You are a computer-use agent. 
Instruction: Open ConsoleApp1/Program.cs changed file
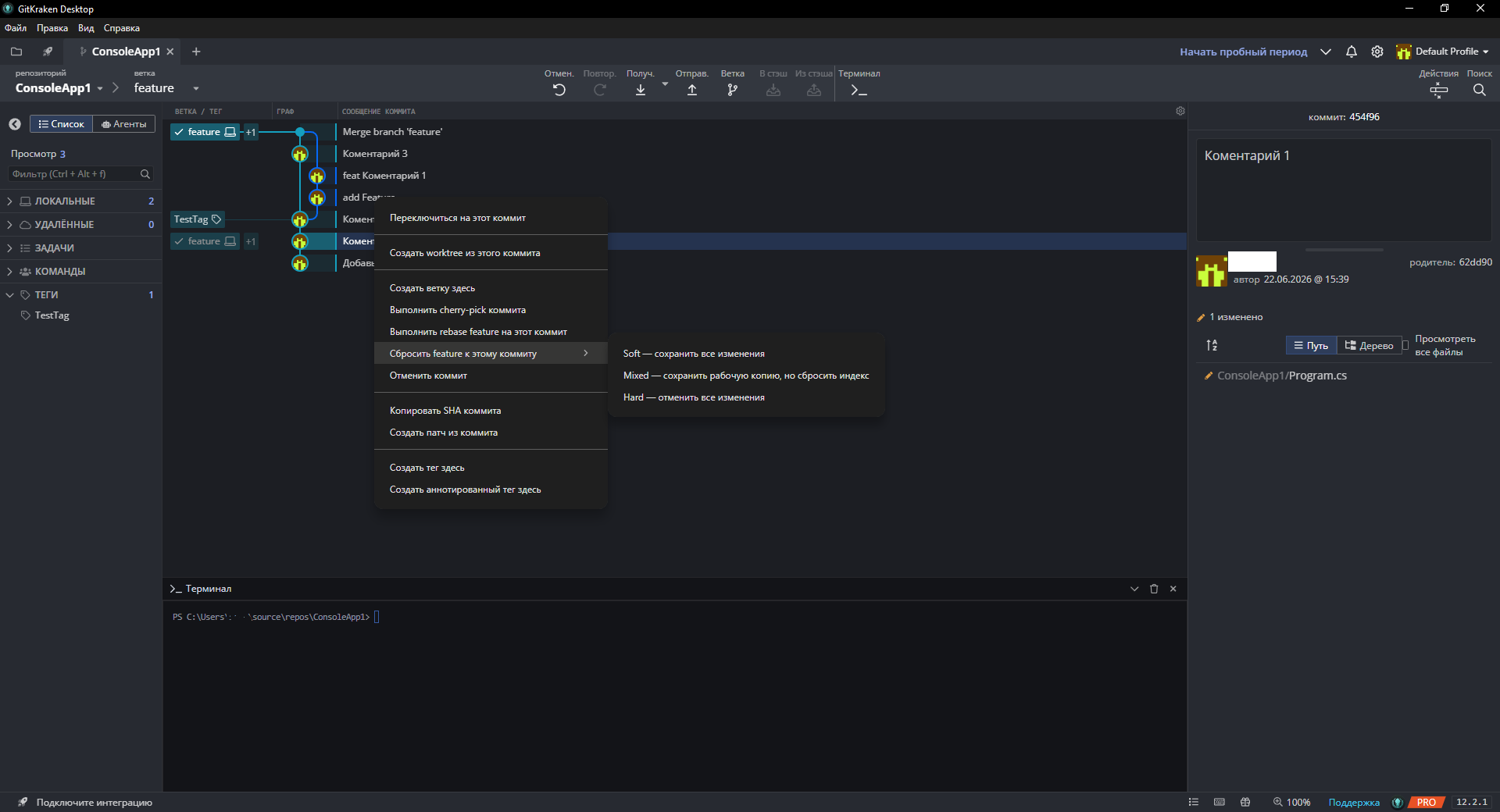coord(1281,376)
